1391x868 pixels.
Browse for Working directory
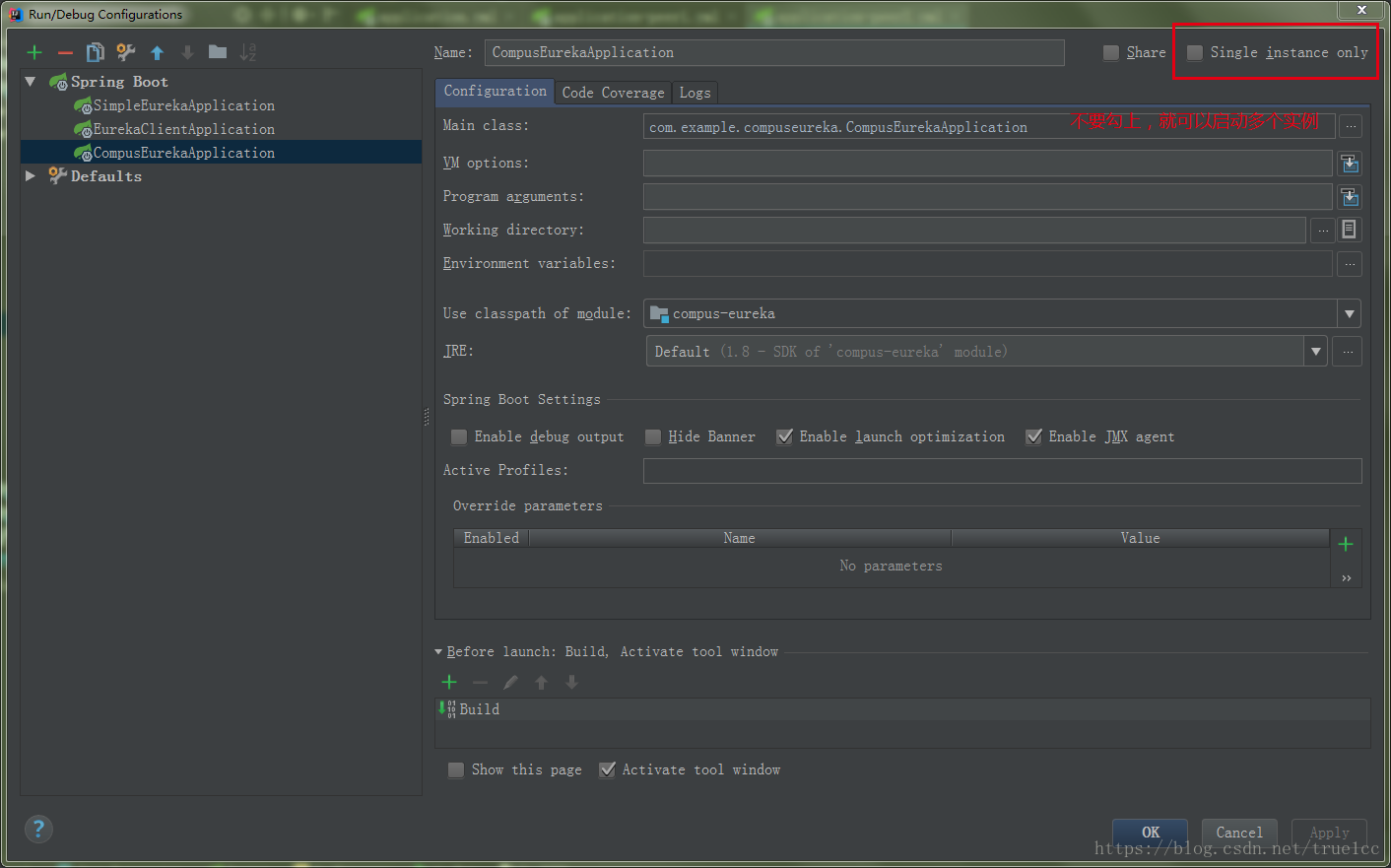coord(1323,230)
